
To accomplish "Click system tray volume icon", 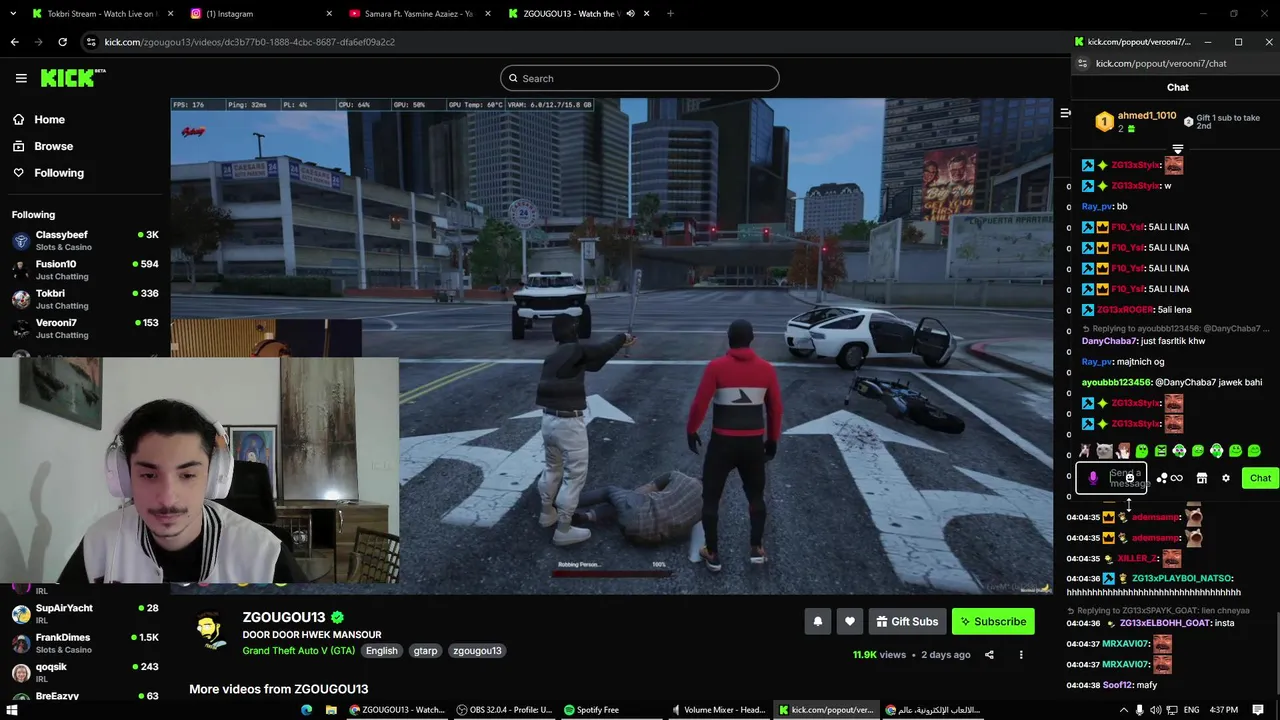I will click(x=1155, y=710).
